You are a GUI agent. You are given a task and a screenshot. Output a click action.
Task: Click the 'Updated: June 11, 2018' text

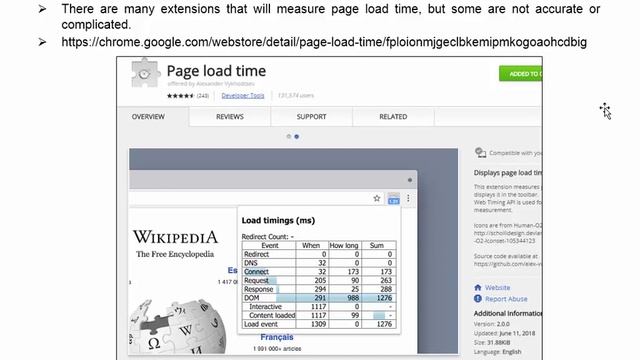click(x=504, y=333)
